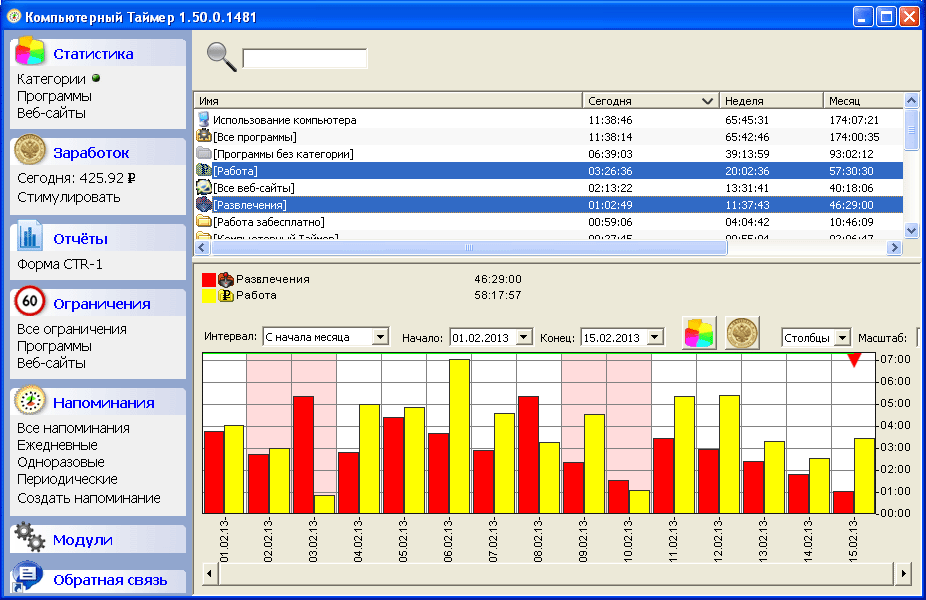
Task: Click Создать напоминание link
Action: [x=88, y=498]
